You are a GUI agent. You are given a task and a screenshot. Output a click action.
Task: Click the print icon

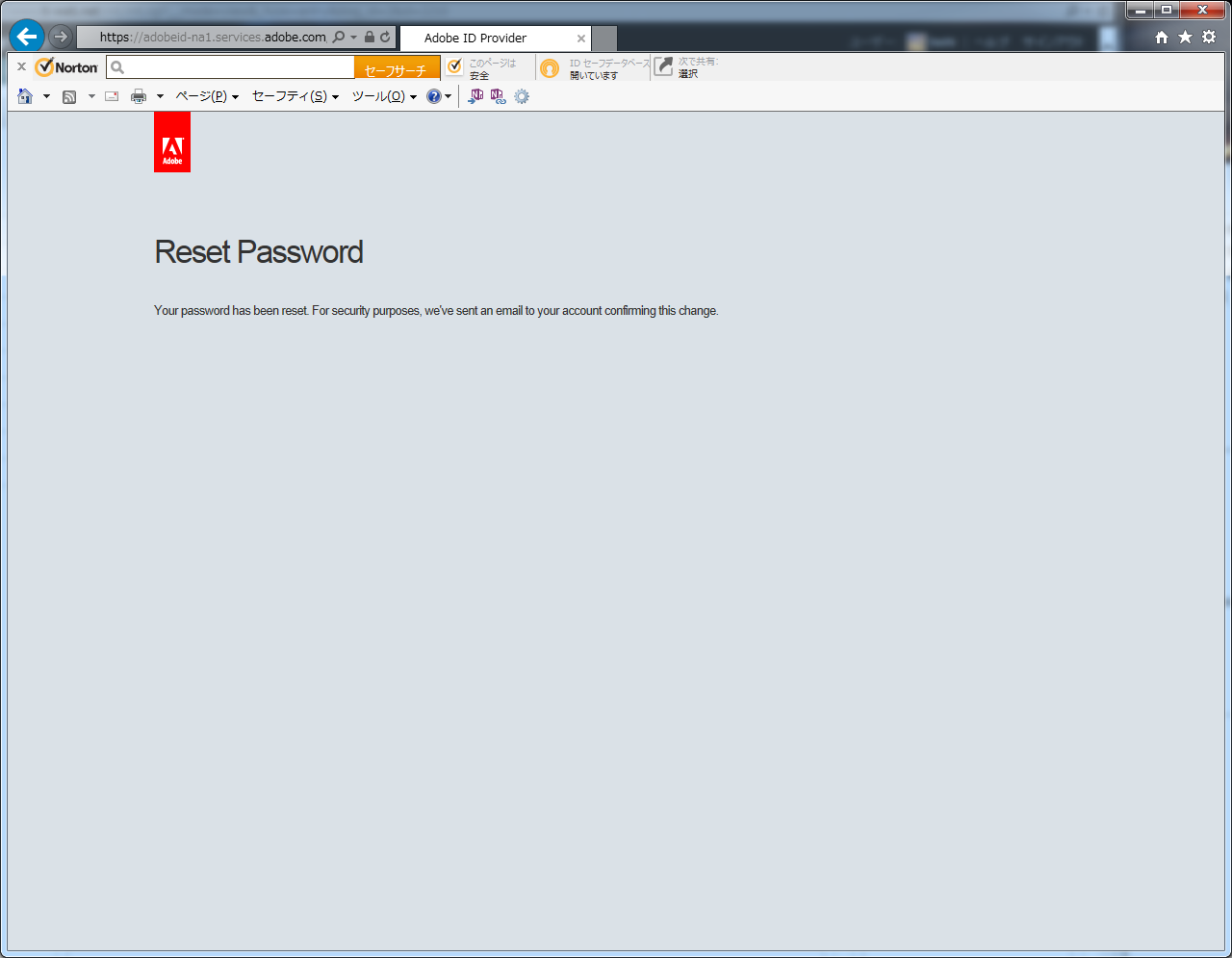tap(139, 96)
